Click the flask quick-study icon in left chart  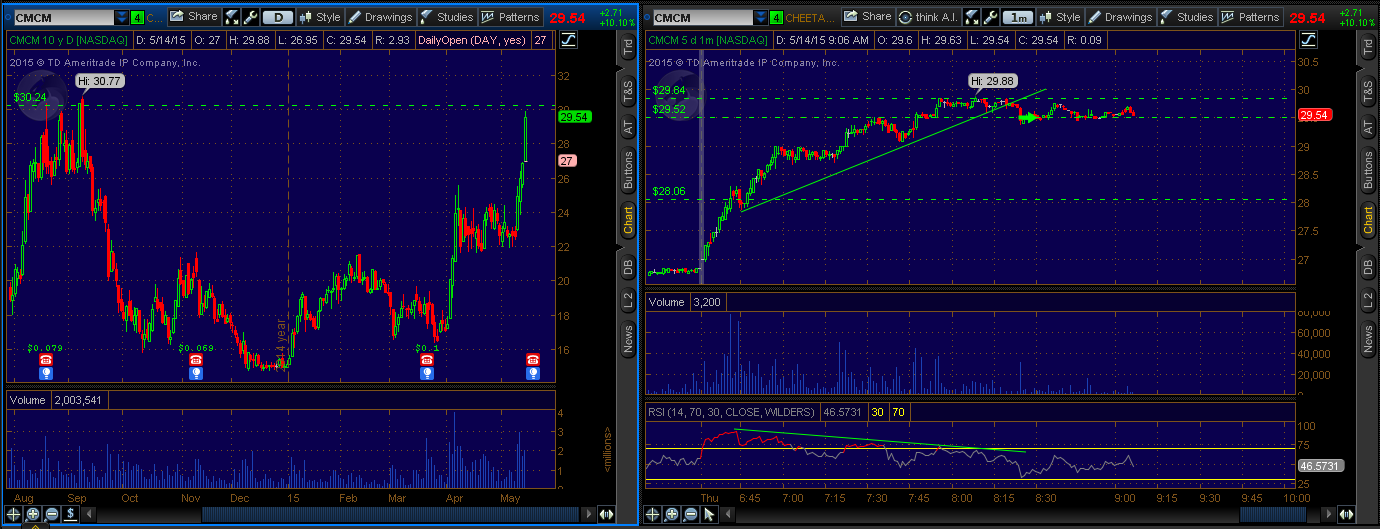tap(232, 17)
